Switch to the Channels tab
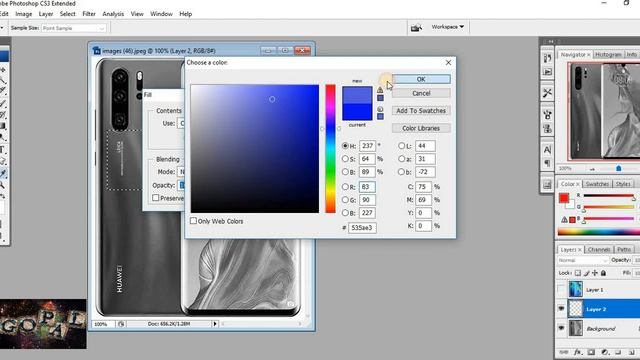 coord(599,249)
